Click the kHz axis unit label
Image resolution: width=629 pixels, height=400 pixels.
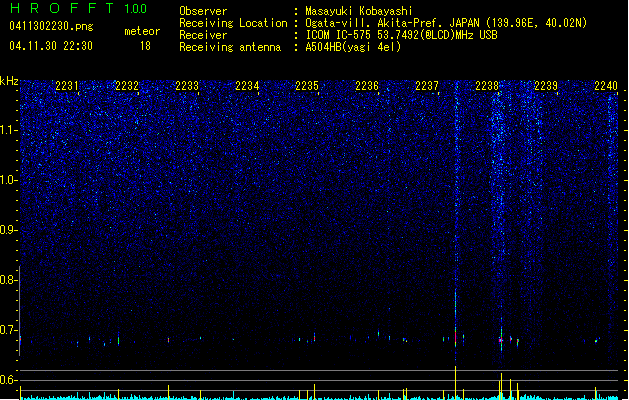[9, 81]
